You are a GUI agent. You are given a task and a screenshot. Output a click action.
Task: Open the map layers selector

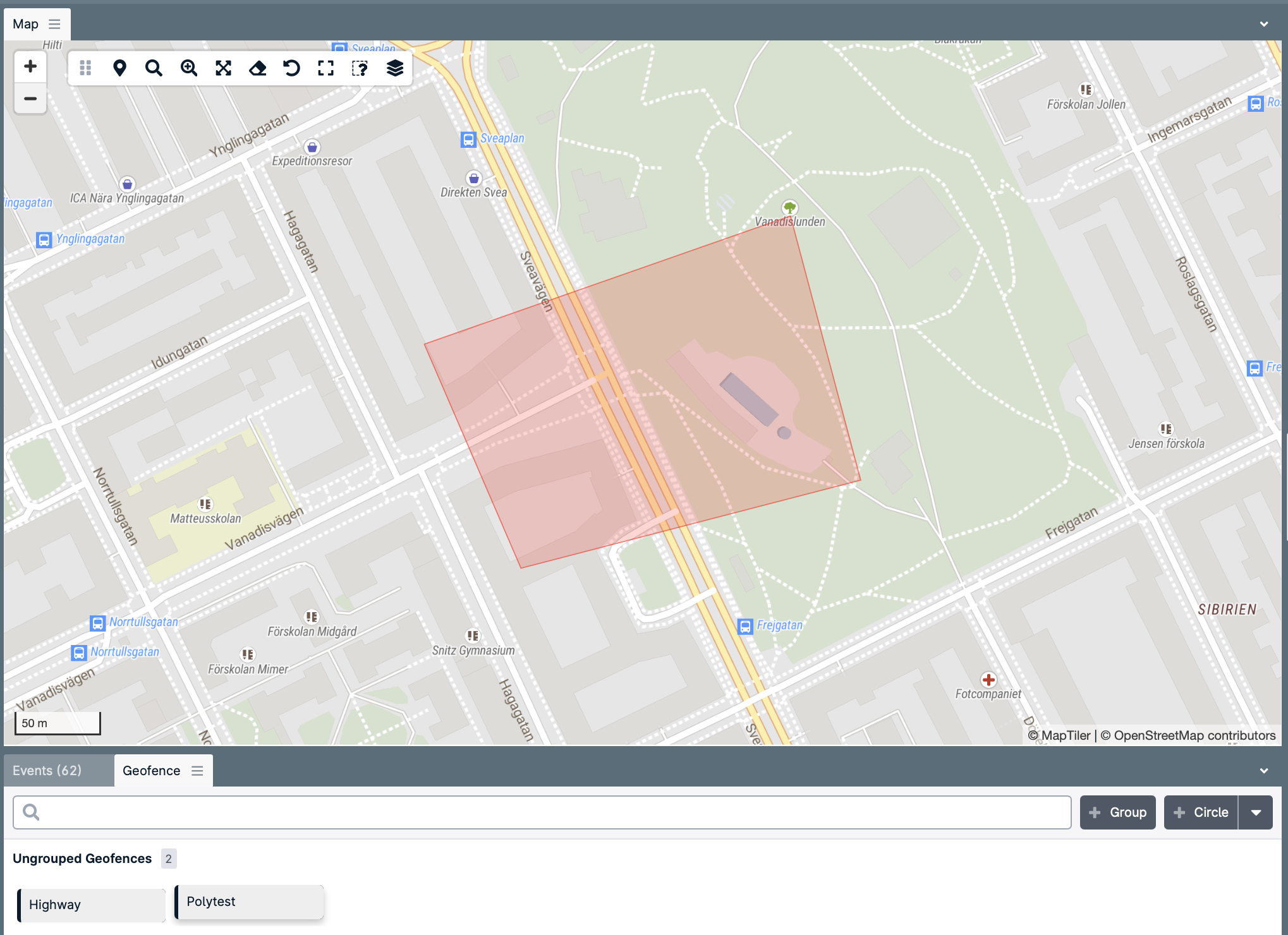coord(394,68)
